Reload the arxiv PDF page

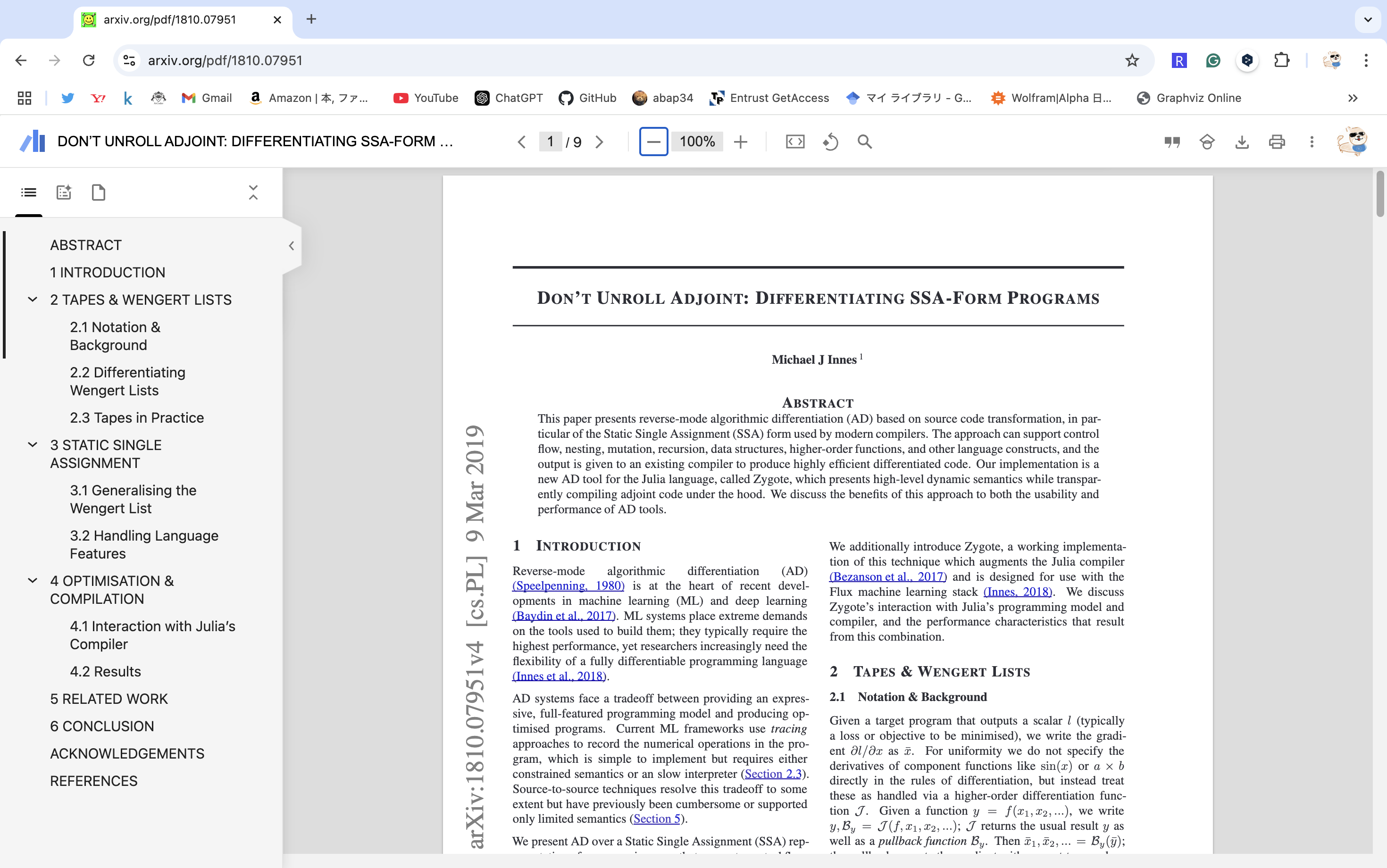pyautogui.click(x=88, y=60)
